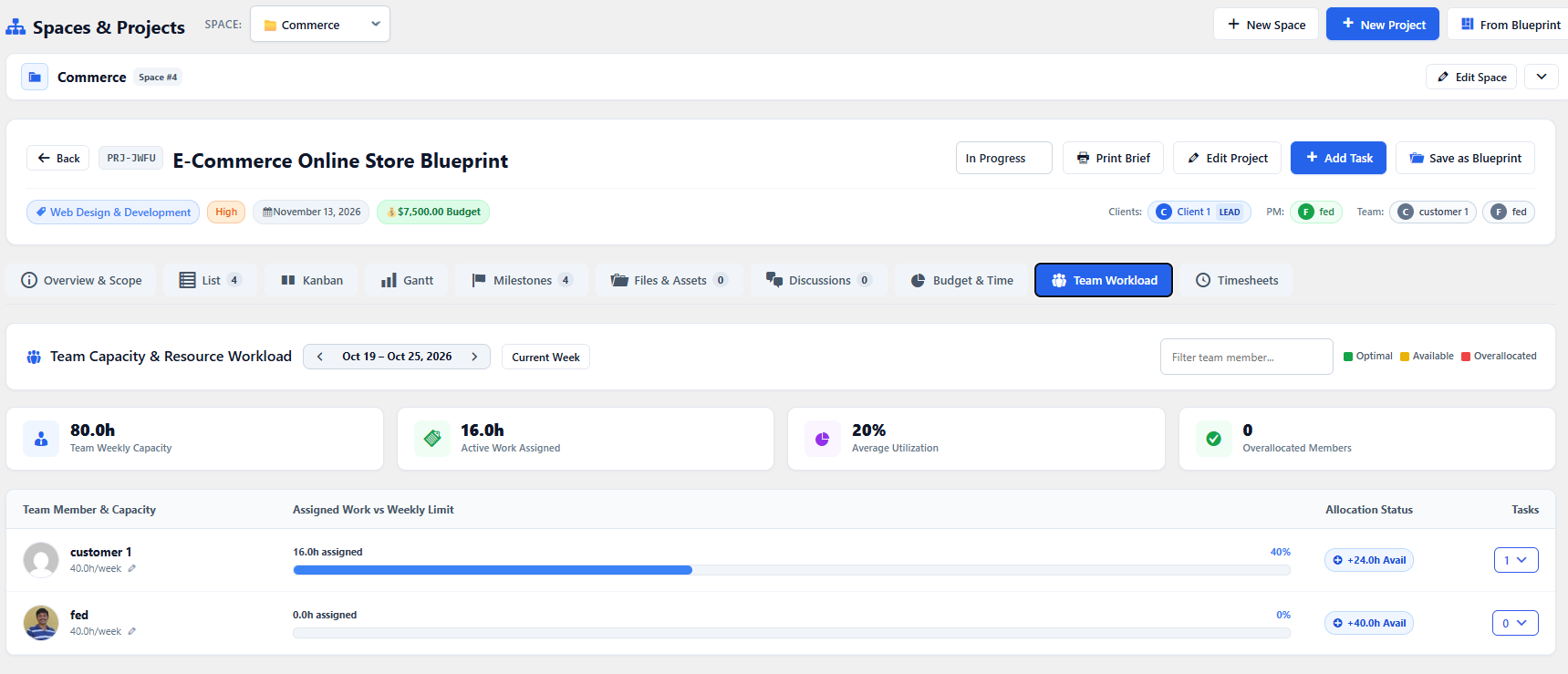Click the From Blueprint button
Viewport: 1568px width, 674px height.
tap(1510, 25)
